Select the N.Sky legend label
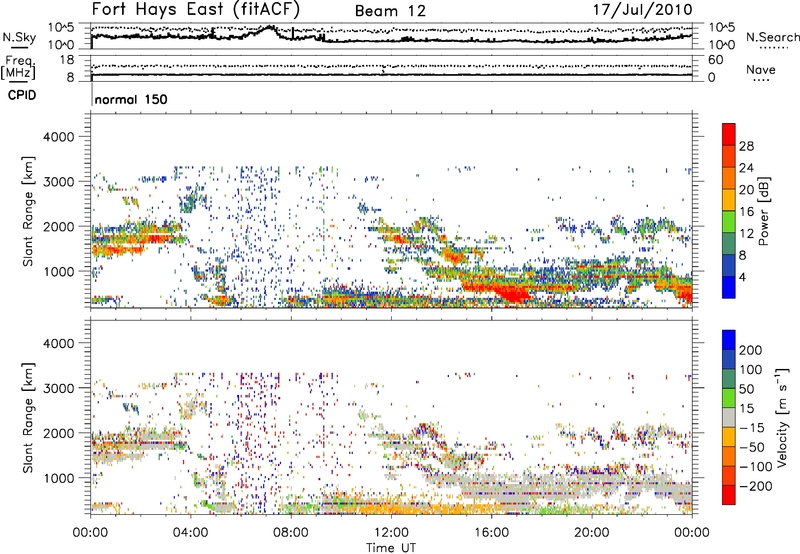The width and height of the screenshot is (800, 554). (x=15, y=38)
